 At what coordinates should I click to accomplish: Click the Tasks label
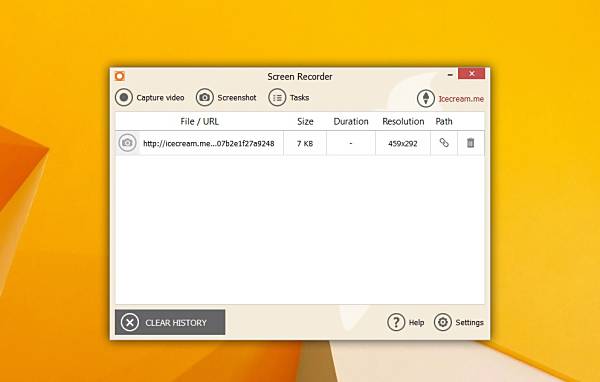pyautogui.click(x=299, y=98)
